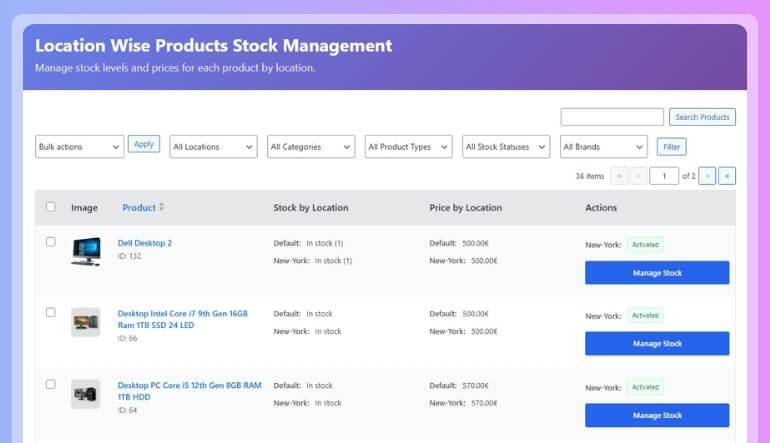770x443 pixels.
Task: Open the Dell Desktop 2 product thumbnail
Action: [x=86, y=251]
